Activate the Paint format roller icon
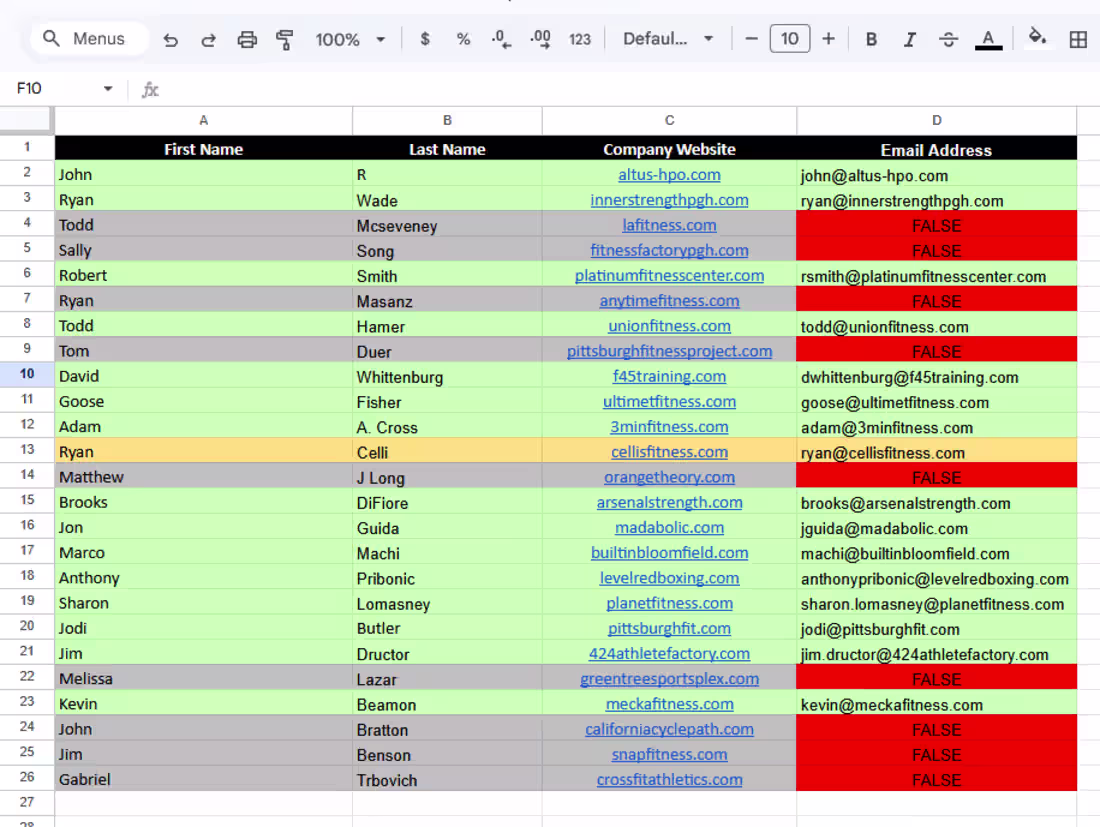This screenshot has width=1100, height=827. coord(285,39)
